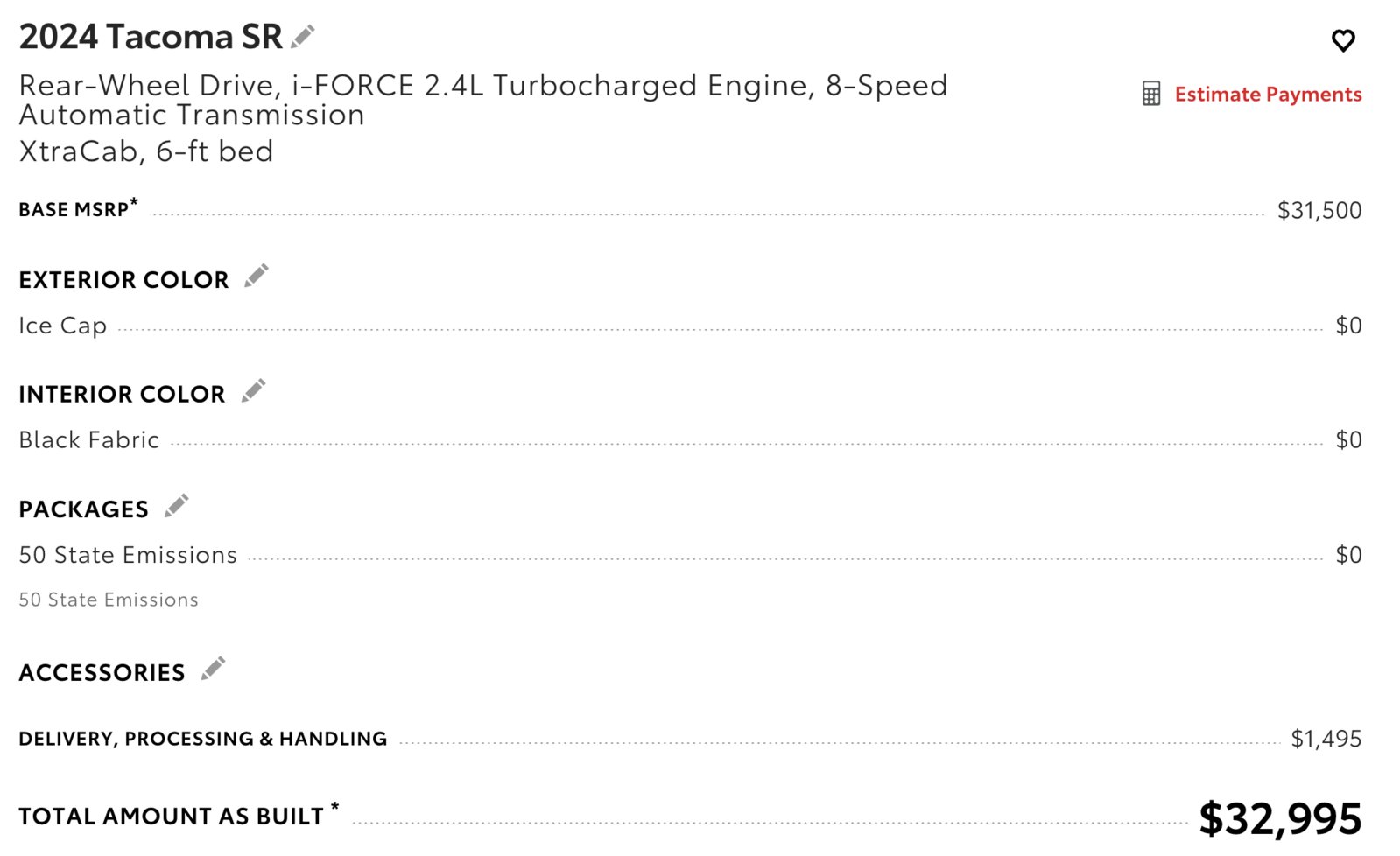The height and width of the screenshot is (856, 1400).
Task: Click the Packages section heading
Action: click(84, 509)
